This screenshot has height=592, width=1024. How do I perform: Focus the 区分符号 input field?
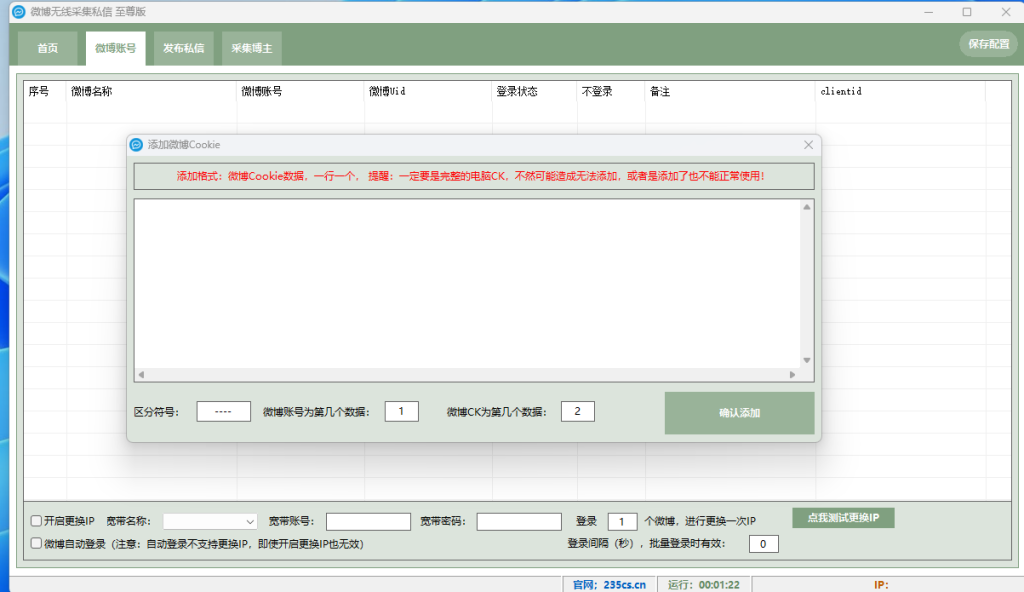pos(223,412)
